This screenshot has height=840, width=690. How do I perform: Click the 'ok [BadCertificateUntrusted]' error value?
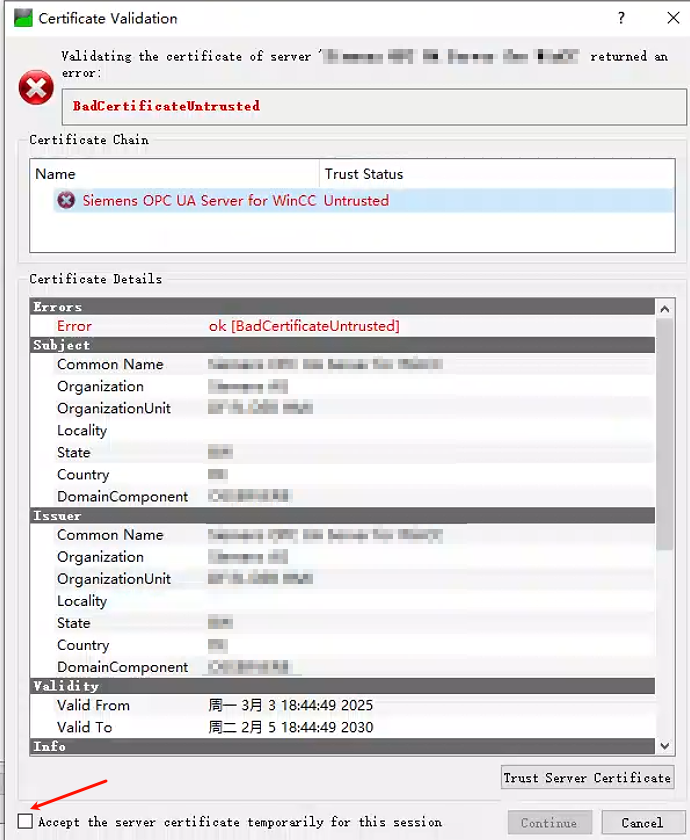304,326
